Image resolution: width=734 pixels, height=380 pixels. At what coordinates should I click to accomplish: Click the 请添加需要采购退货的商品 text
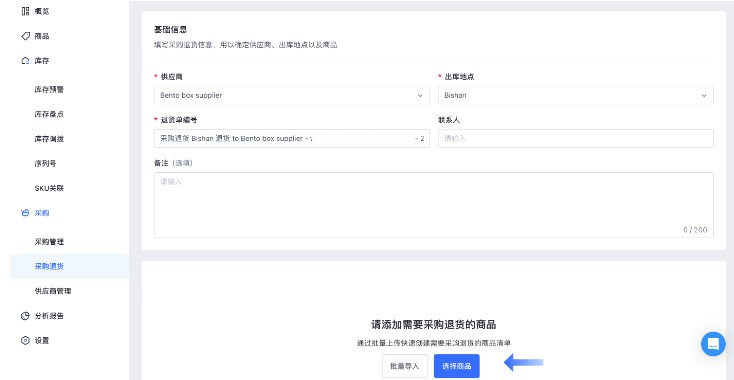(434, 325)
